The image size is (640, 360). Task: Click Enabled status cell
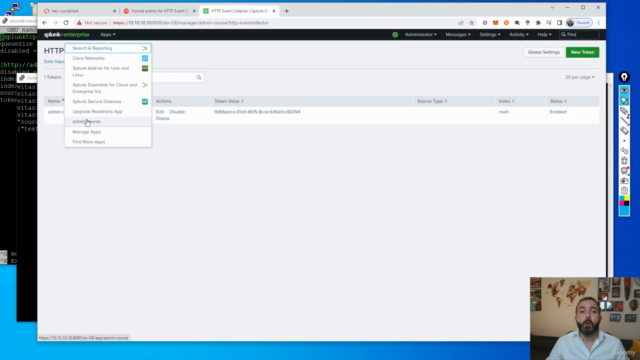tap(558, 112)
